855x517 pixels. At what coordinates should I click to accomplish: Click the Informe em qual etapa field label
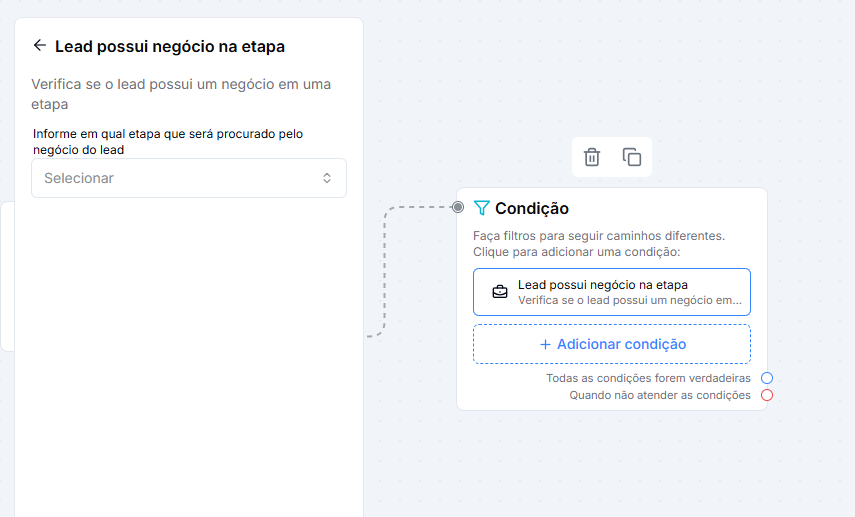point(168,142)
